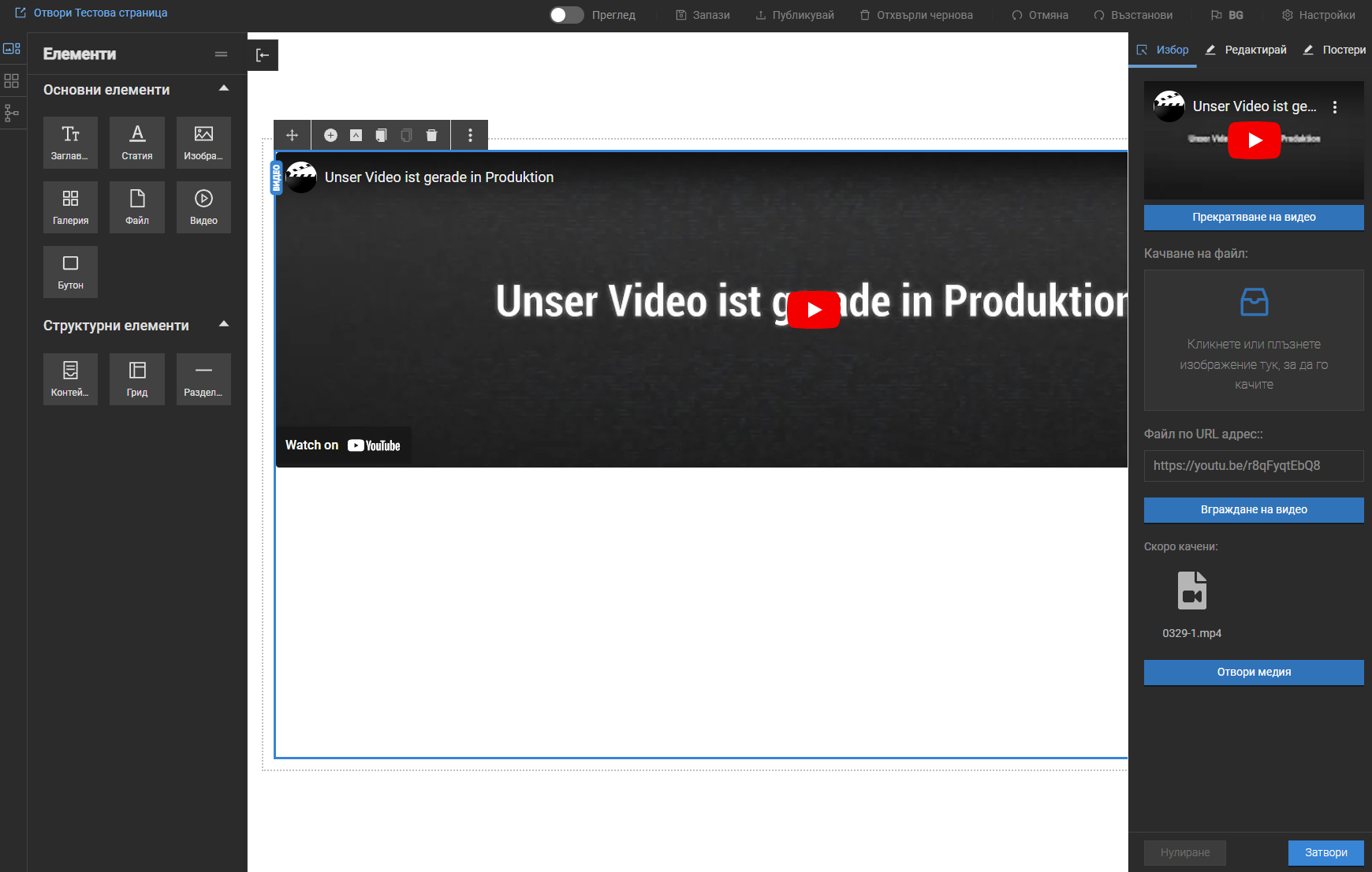1372x872 pixels.
Task: Switch to the Избор tab
Action: tap(1162, 50)
